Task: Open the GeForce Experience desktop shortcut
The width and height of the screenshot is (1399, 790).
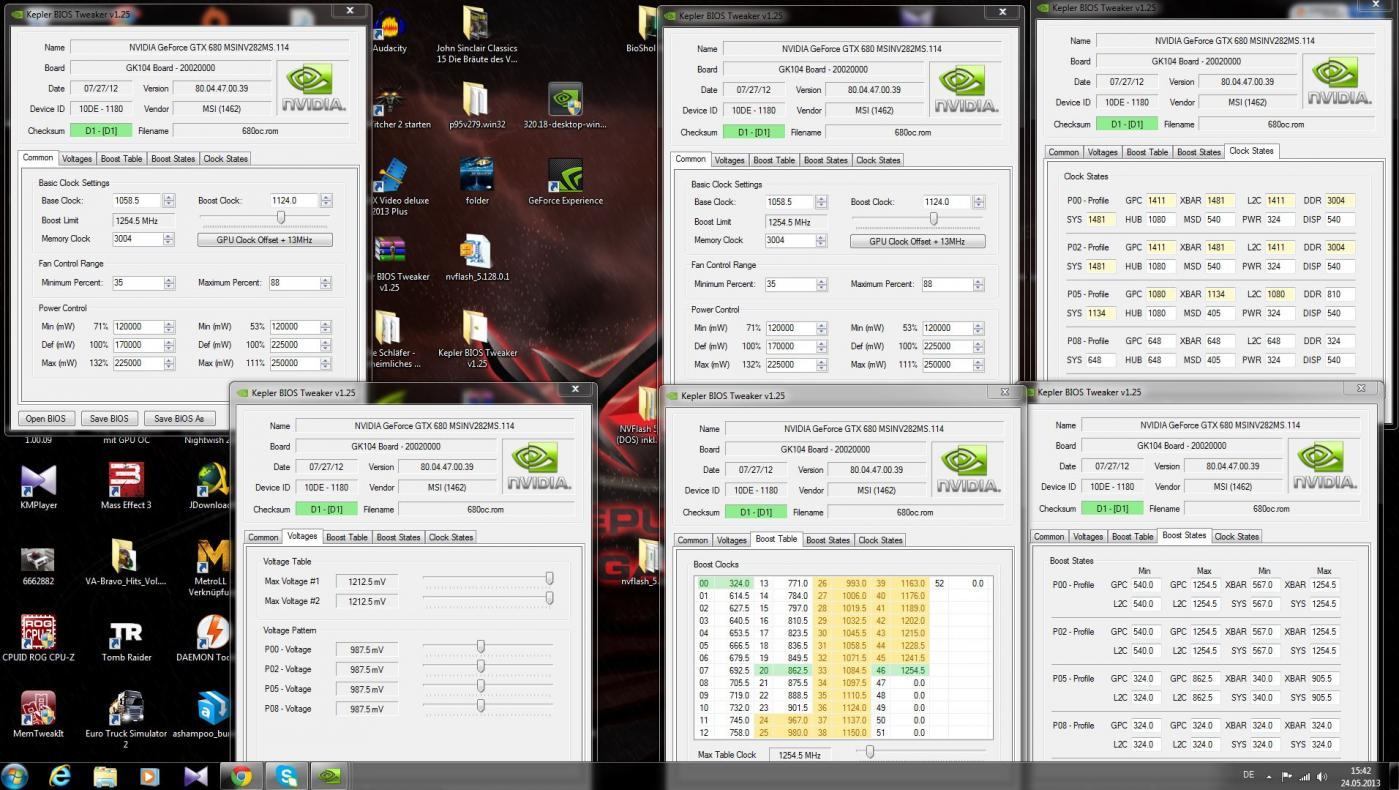Action: (x=565, y=181)
